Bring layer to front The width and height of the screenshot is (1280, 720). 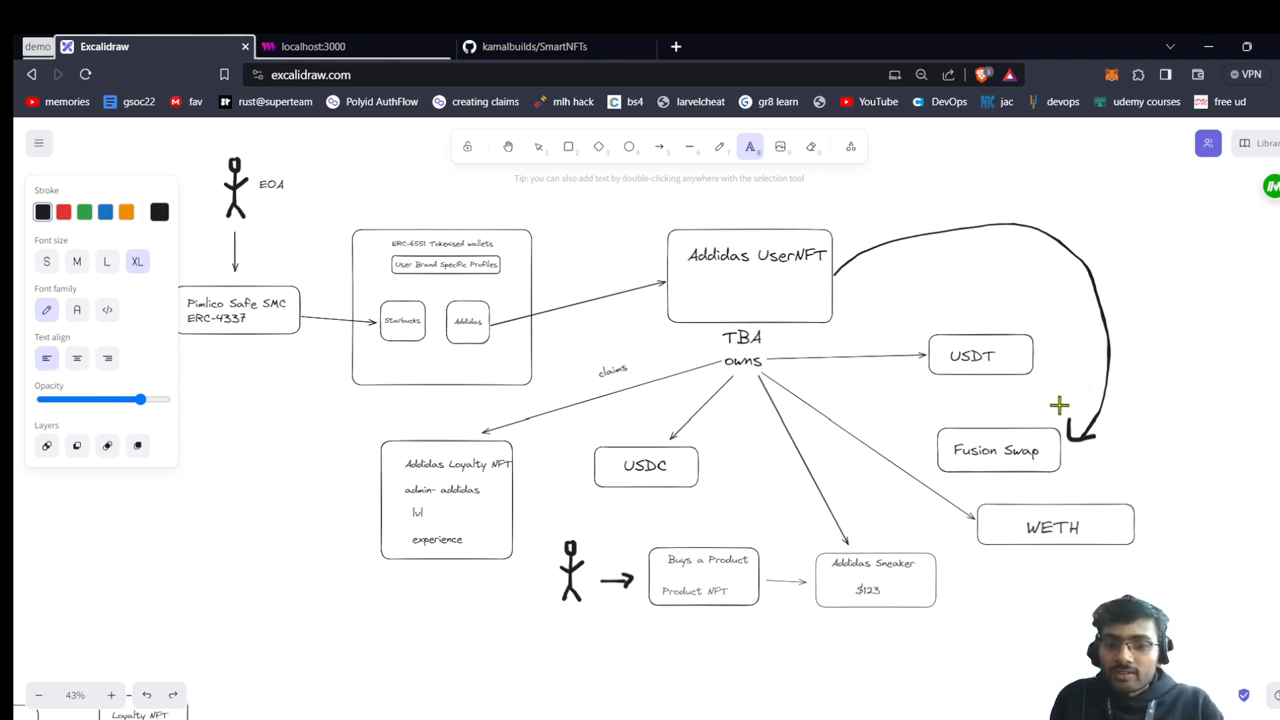pyautogui.click(x=137, y=446)
